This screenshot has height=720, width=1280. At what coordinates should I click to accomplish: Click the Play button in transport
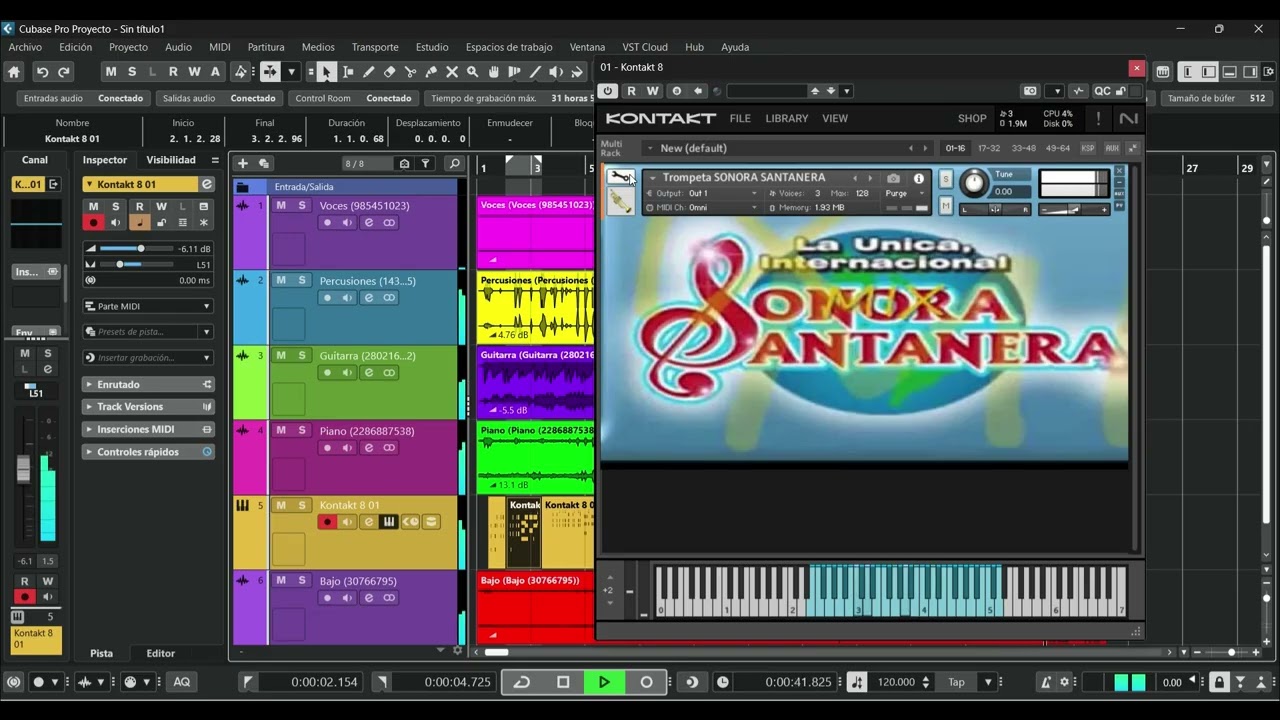coord(604,682)
